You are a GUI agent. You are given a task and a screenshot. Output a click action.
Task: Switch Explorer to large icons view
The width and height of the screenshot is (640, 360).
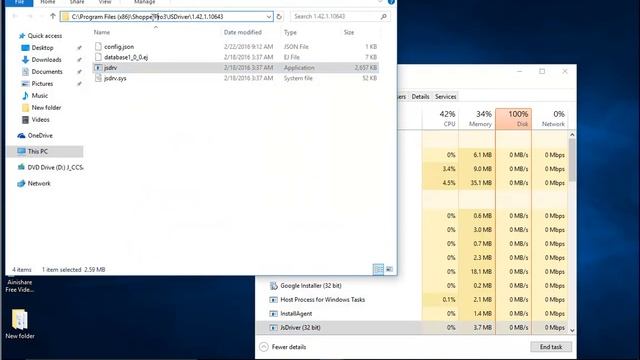click(x=389, y=269)
